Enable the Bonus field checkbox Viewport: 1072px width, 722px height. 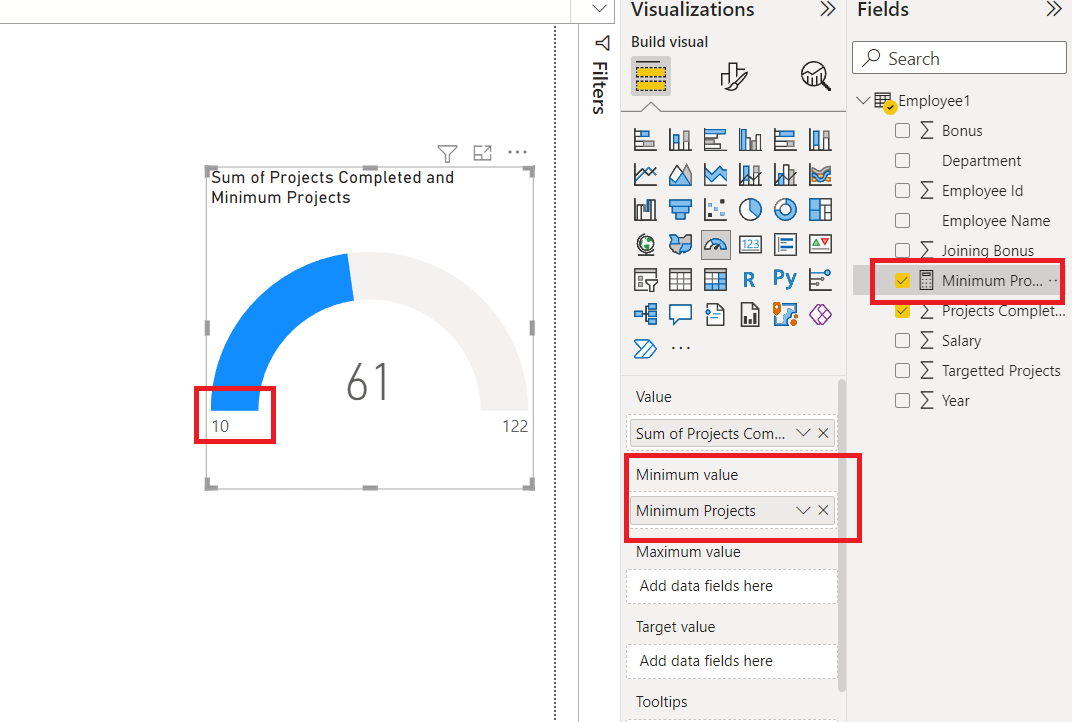tap(903, 130)
